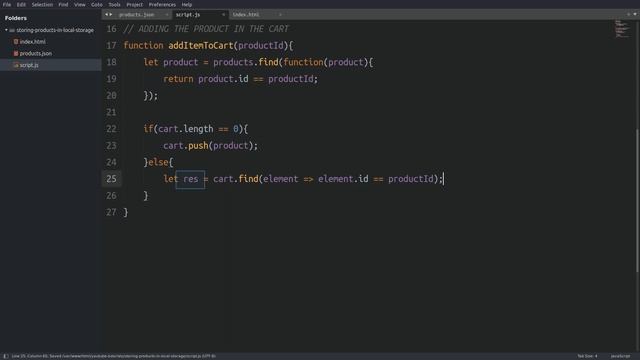Click the Folders heading in sidebar

pos(16,18)
